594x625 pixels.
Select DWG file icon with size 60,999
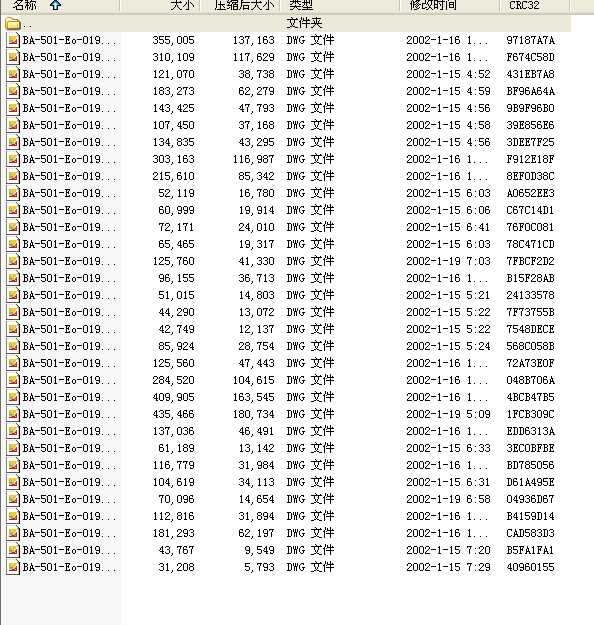click(x=13, y=210)
